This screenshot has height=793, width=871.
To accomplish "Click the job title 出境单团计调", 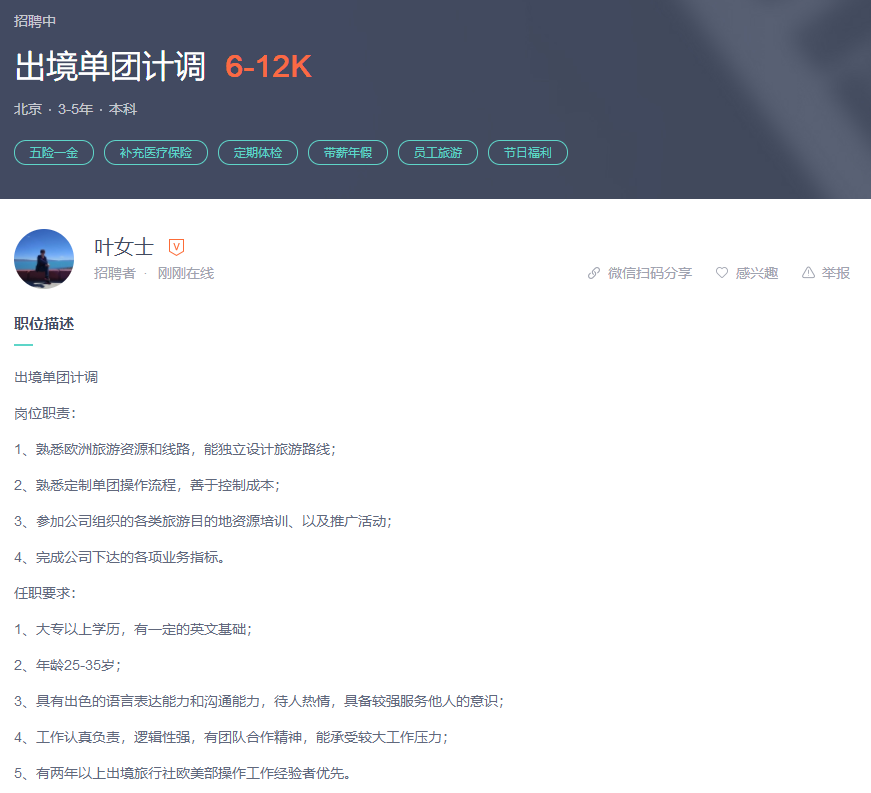I will 110,67.
